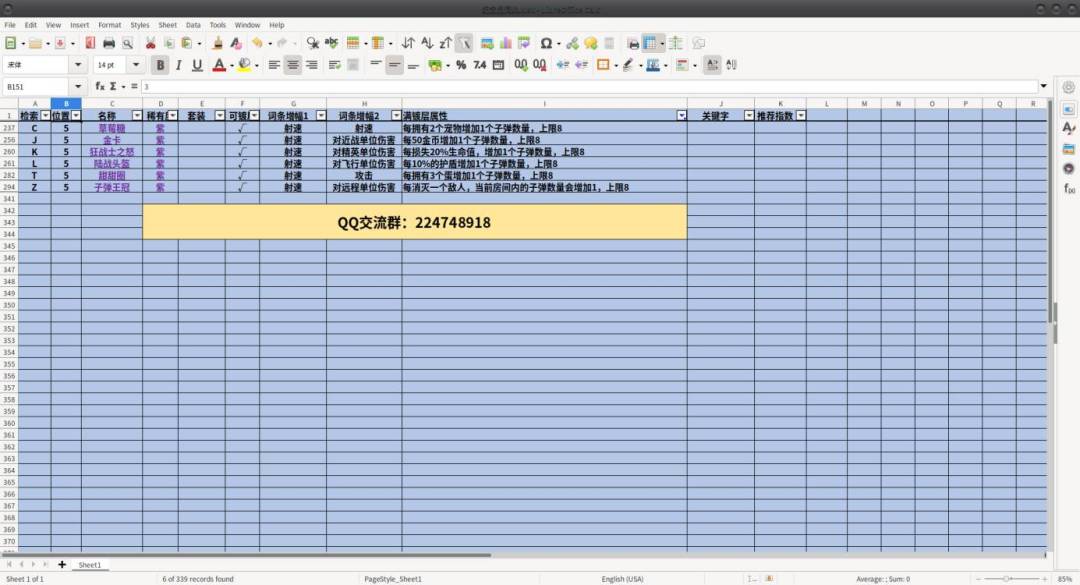Image resolution: width=1080 pixels, height=585 pixels.
Task: Open the Format menu
Action: coord(110,25)
